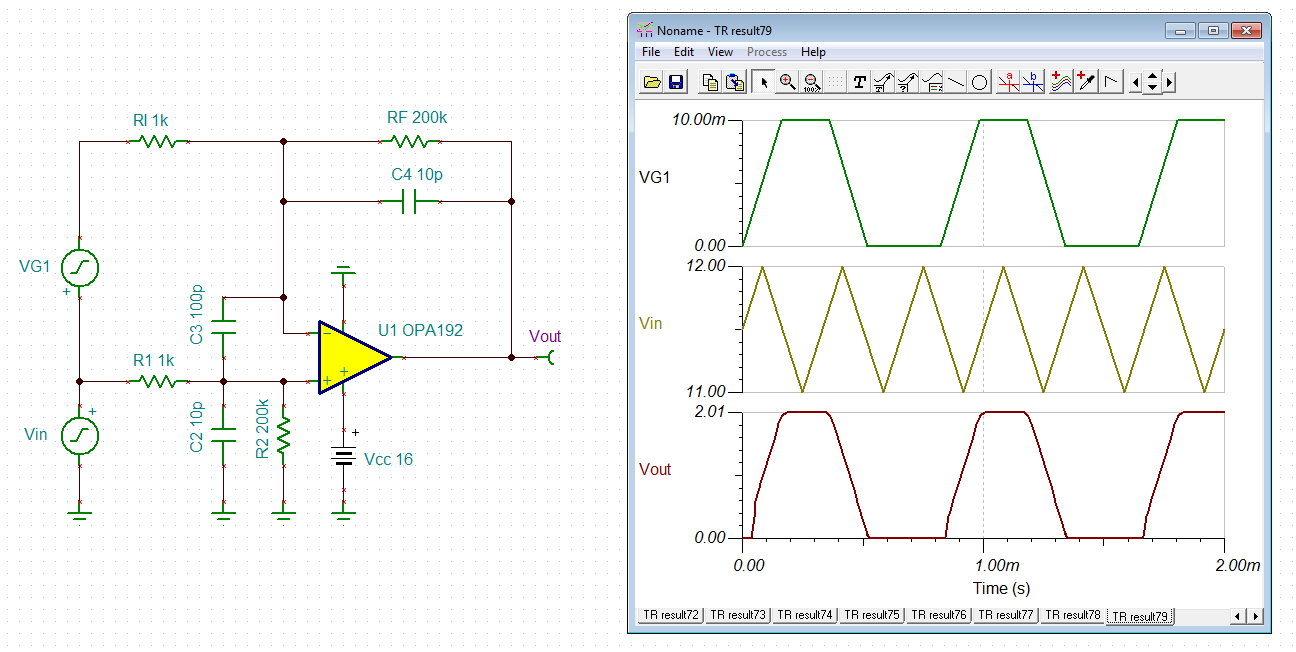This screenshot has width=1296, height=652.
Task: Click the triangle post-processor icon
Action: (x=1109, y=82)
